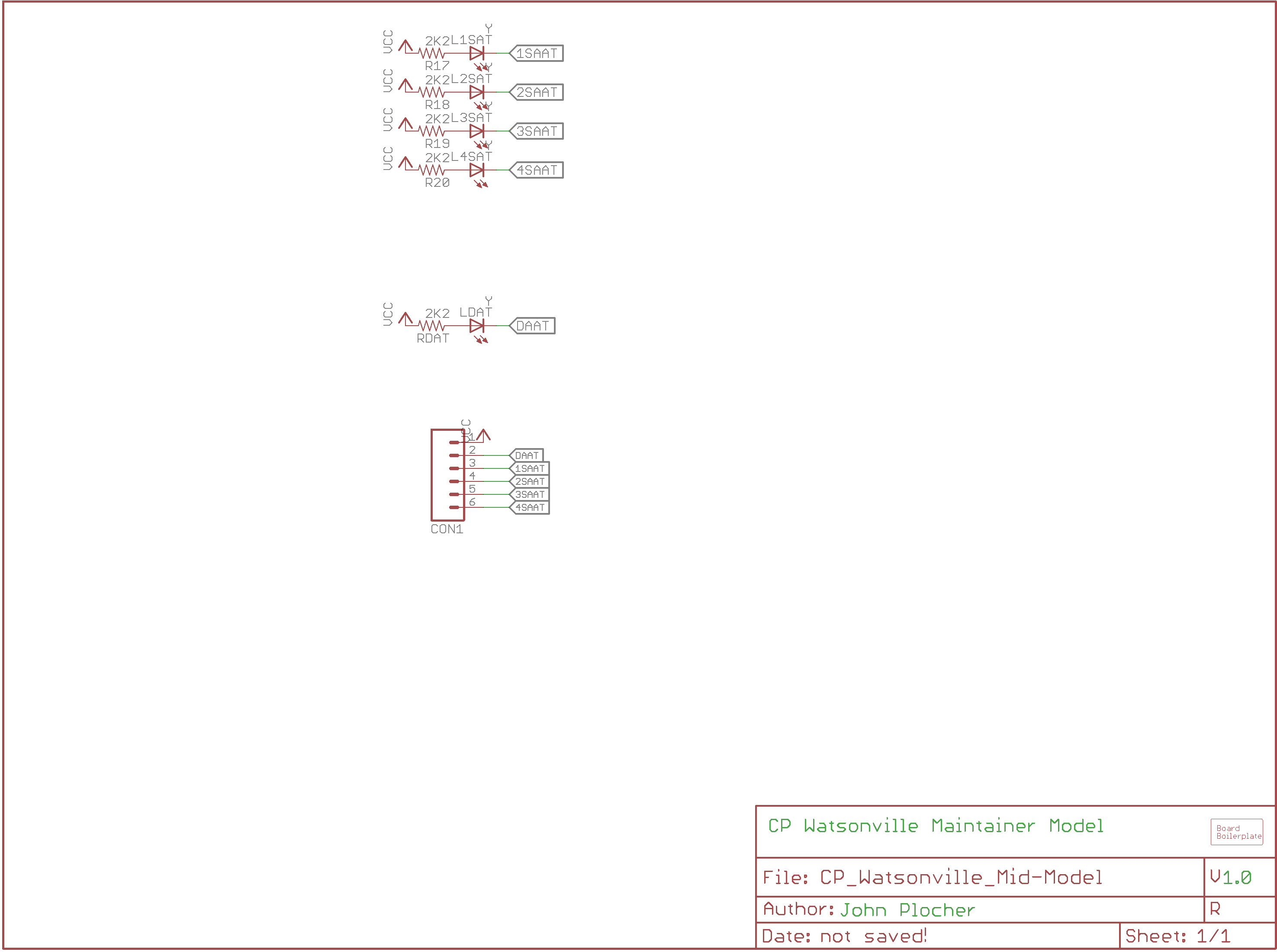Image resolution: width=1277 pixels, height=952 pixels.
Task: Select 3SAAT net label on CON1 pin 5
Action: pos(530,494)
